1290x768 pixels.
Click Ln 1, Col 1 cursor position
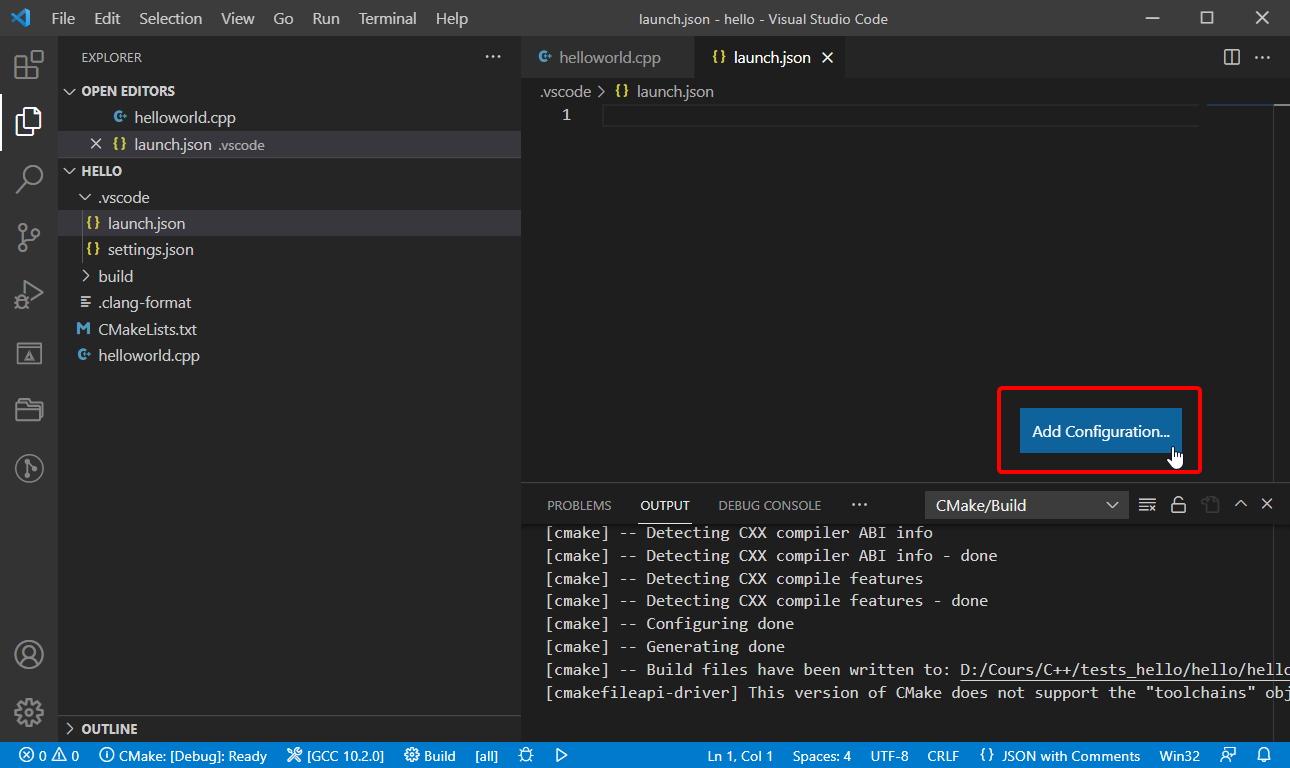click(740, 756)
